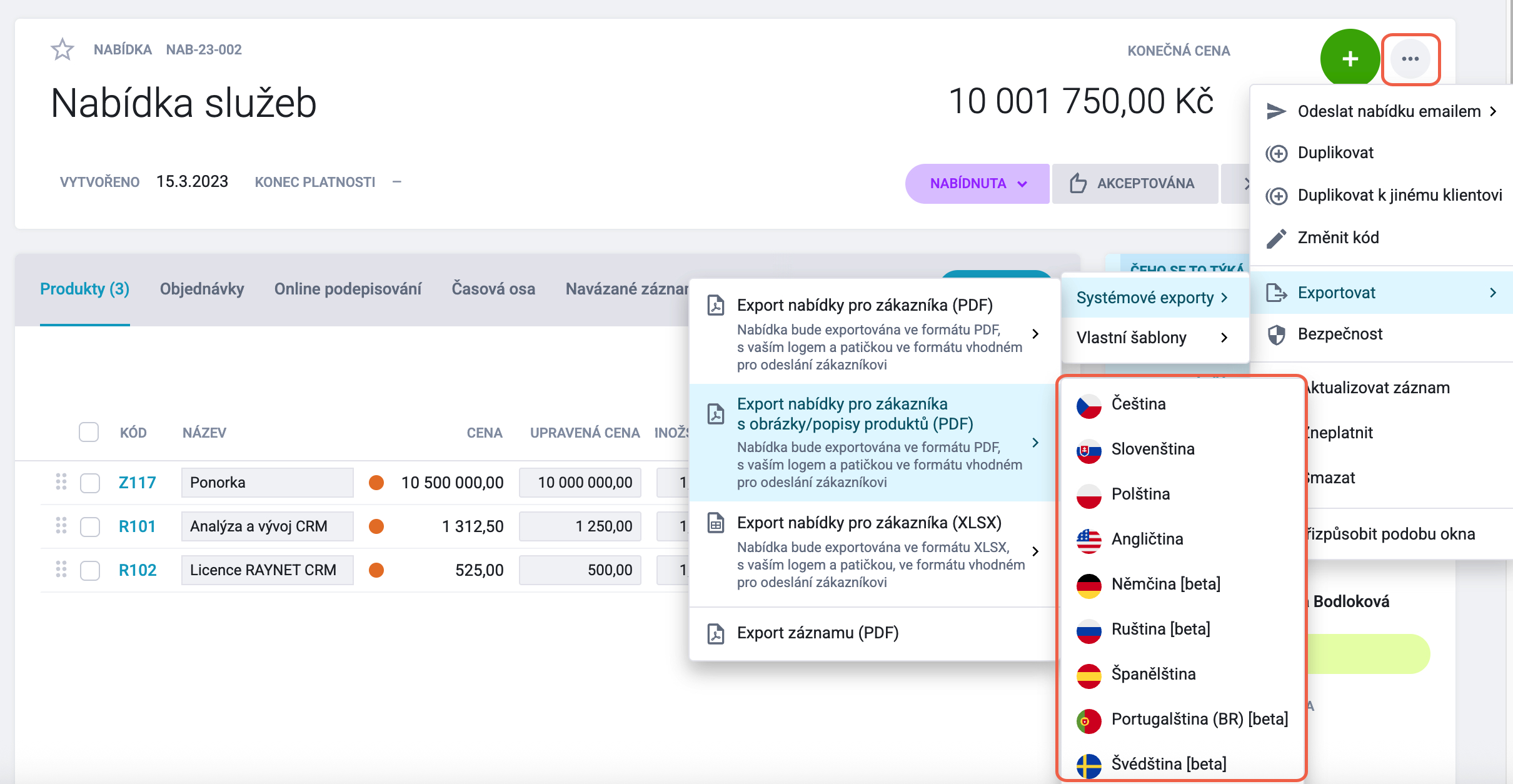Click the PDF icon of Export záznamu
This screenshot has height=784, width=1513.
716,633
